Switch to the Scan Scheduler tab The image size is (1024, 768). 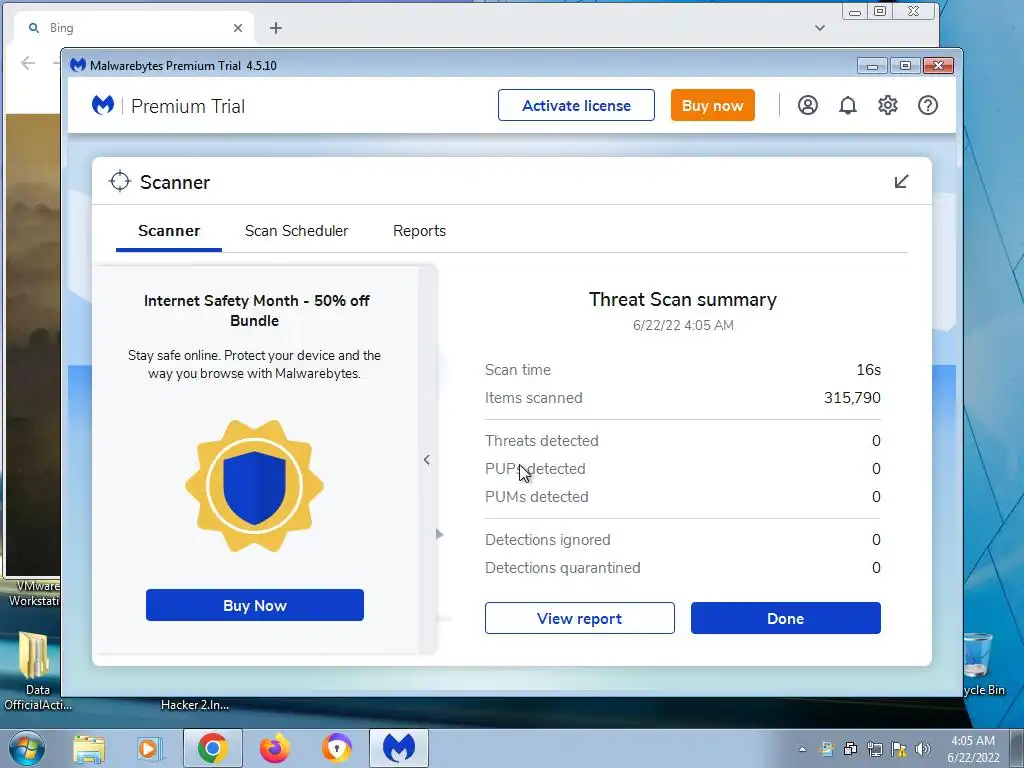[x=296, y=231]
